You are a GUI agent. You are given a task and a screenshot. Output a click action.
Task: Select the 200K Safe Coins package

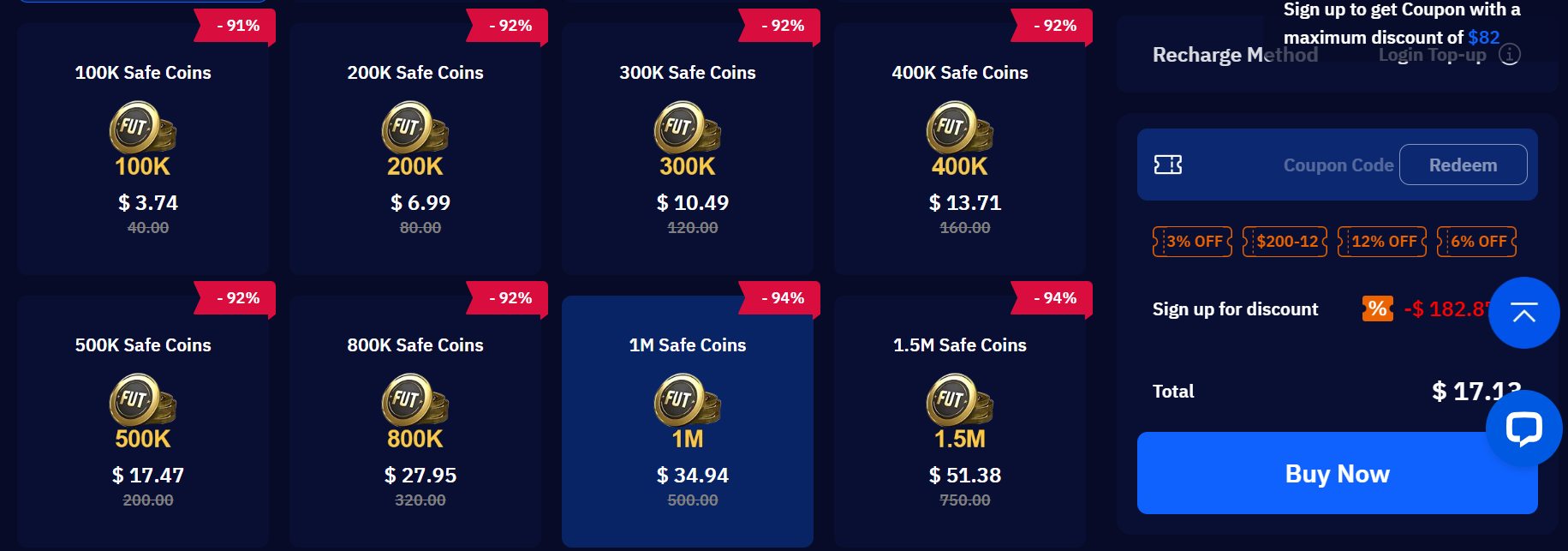click(415, 150)
